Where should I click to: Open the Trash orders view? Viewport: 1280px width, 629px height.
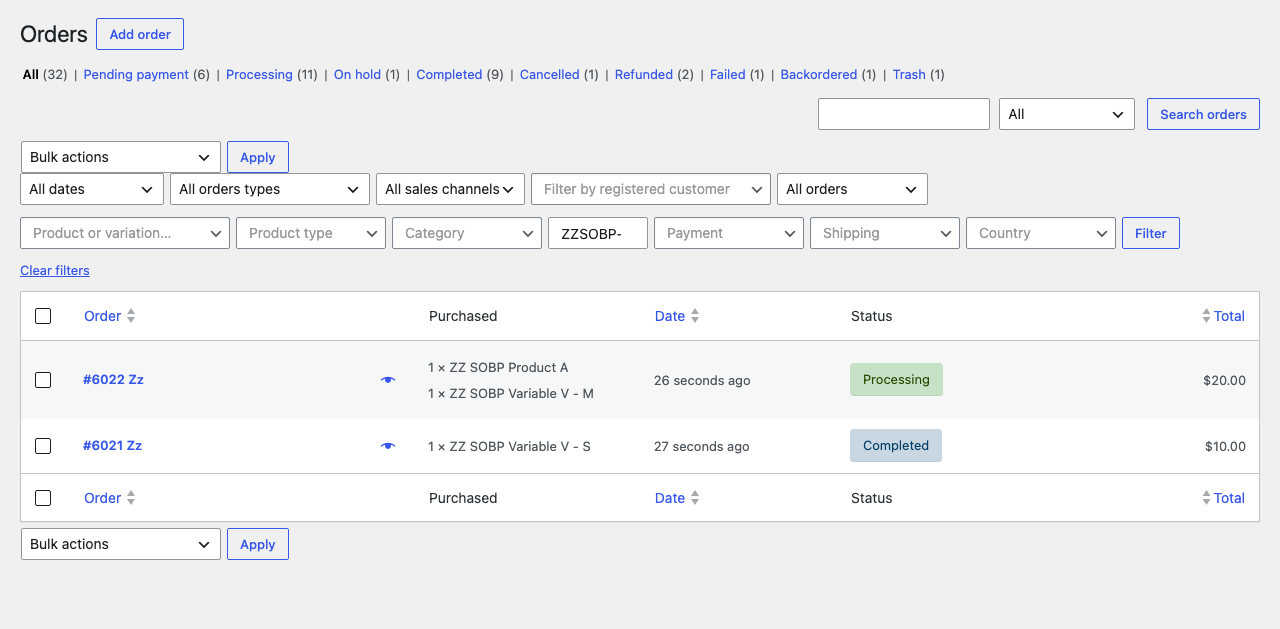(909, 75)
